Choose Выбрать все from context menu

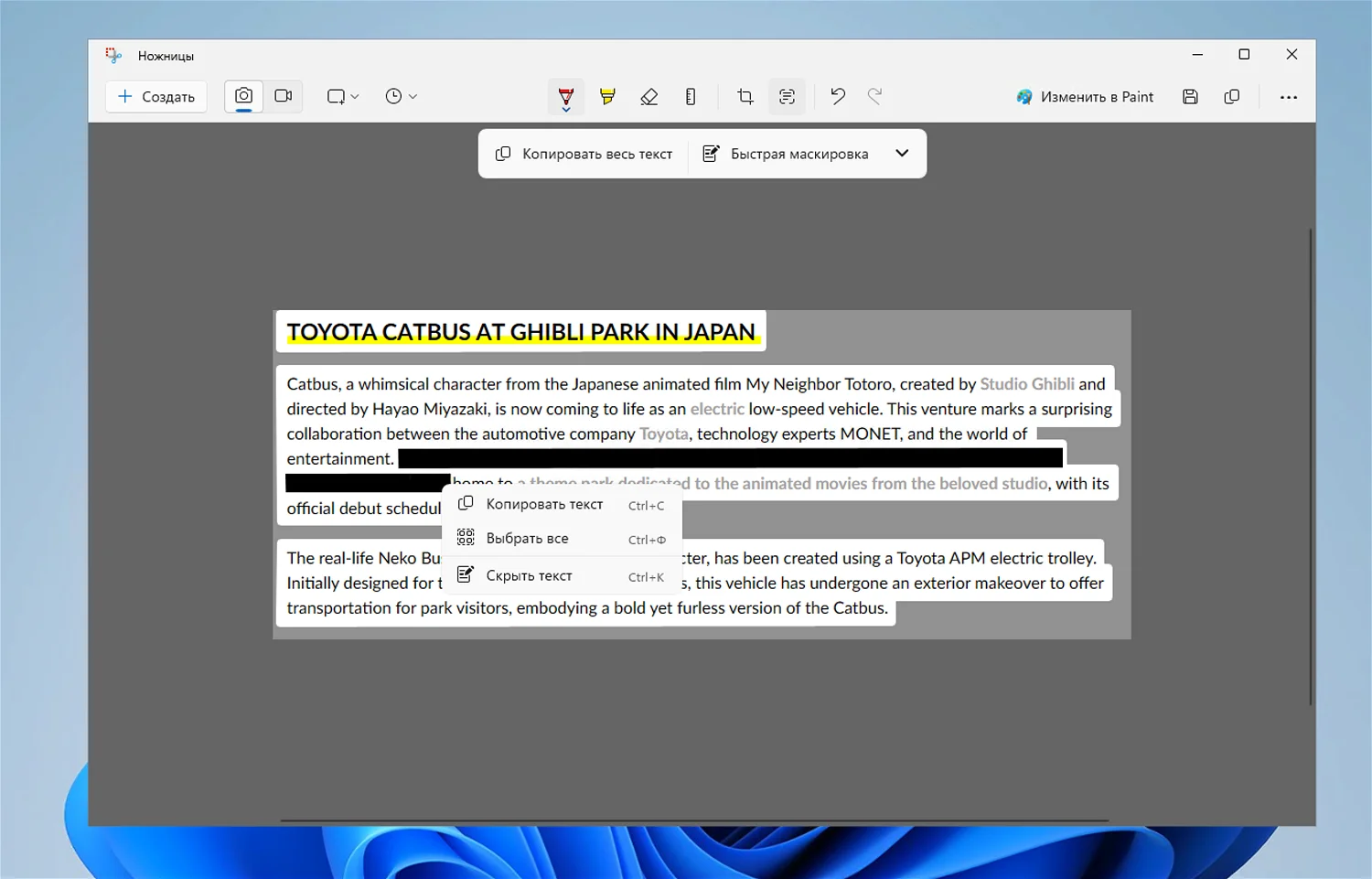[x=562, y=539]
